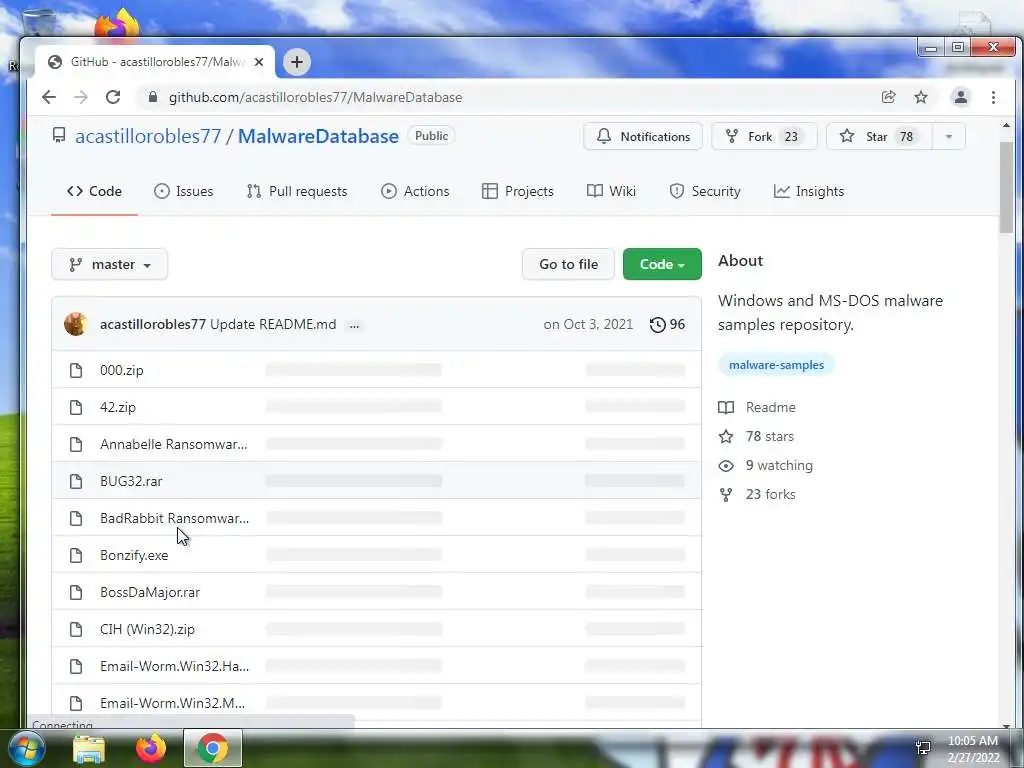This screenshot has height=768, width=1024.
Task: Click the Chrome taskbar button
Action: pyautogui.click(x=213, y=748)
